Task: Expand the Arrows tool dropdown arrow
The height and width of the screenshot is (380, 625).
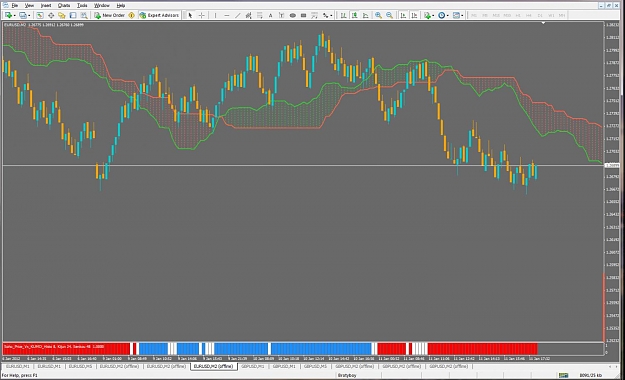Action: 331,16
